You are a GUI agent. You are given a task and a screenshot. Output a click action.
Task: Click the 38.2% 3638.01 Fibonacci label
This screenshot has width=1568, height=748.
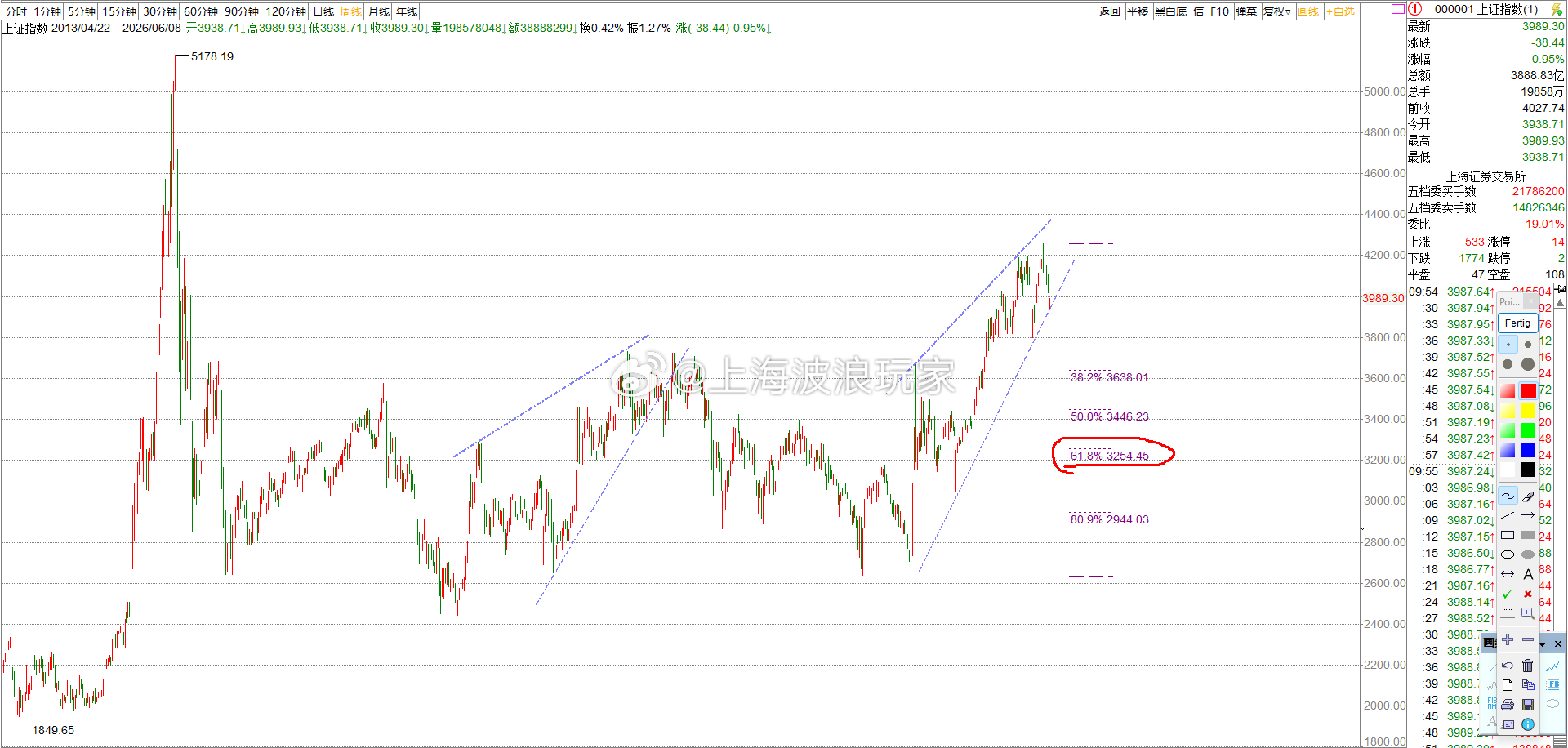[x=1109, y=377]
